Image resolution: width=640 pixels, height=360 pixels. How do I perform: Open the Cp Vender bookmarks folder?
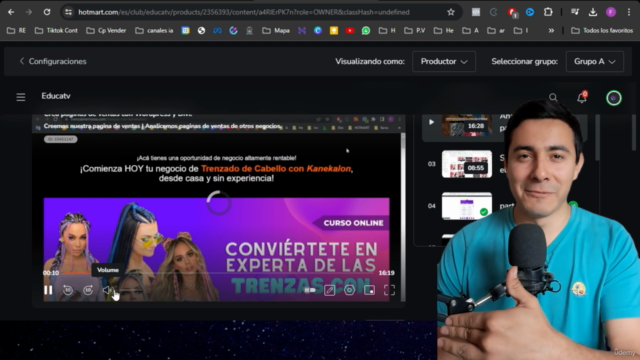[x=106, y=31]
